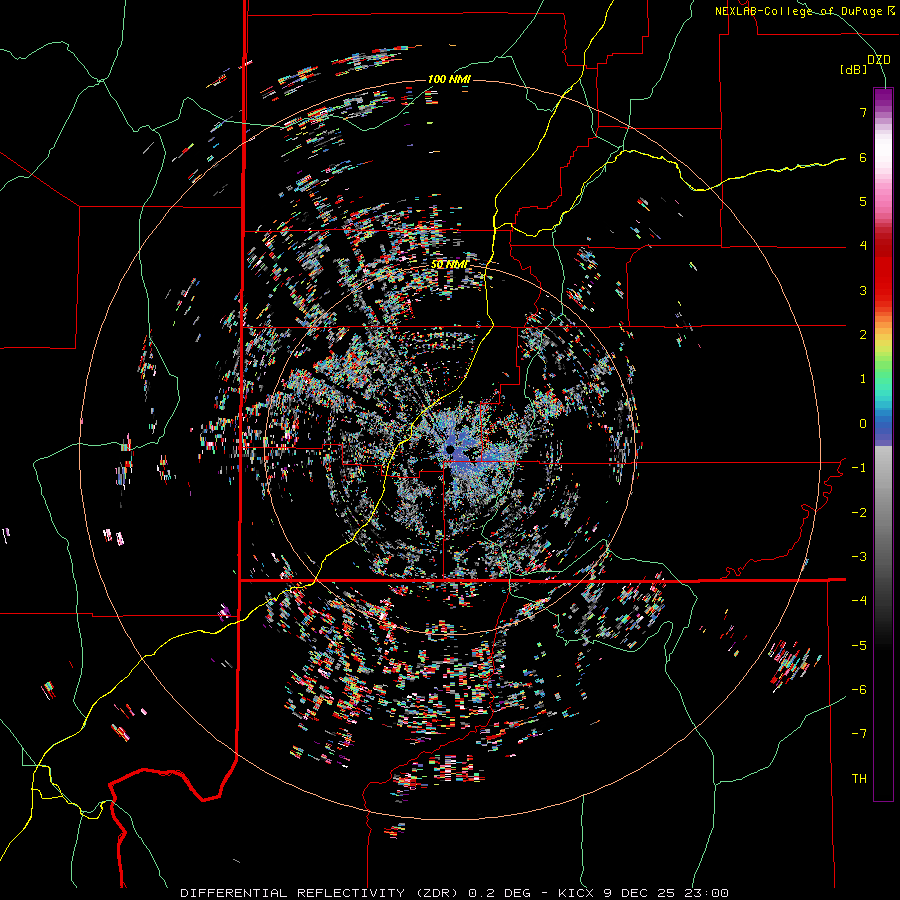Click the 3 value on the color scale
900x900 pixels.
pyautogui.click(x=863, y=290)
